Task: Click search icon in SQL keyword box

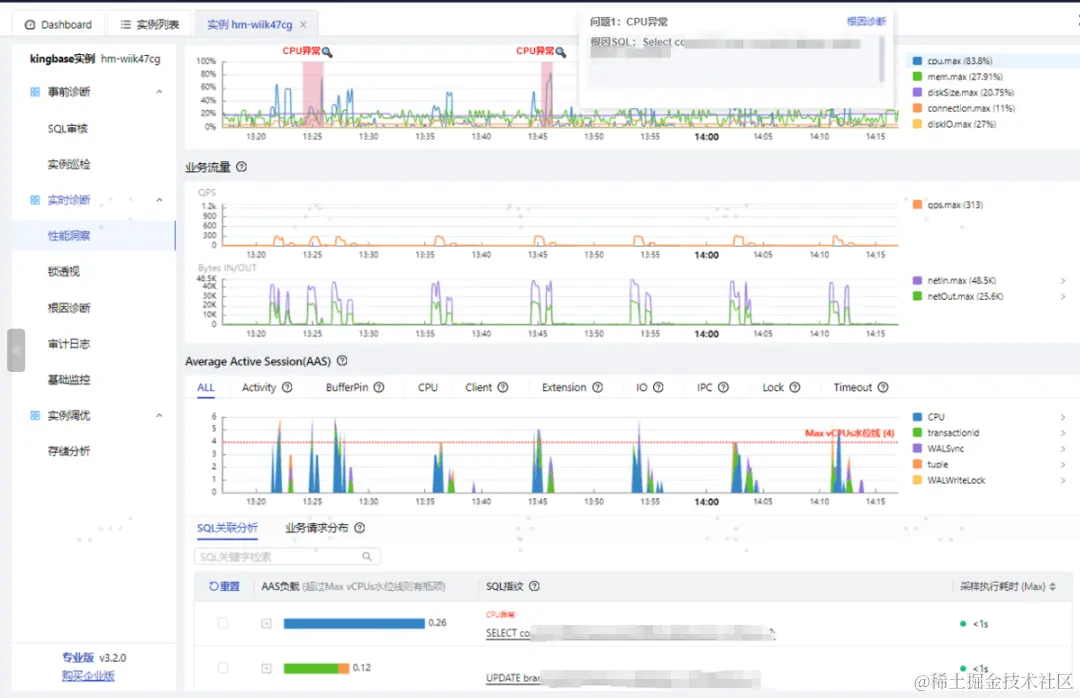Action: pyautogui.click(x=367, y=556)
